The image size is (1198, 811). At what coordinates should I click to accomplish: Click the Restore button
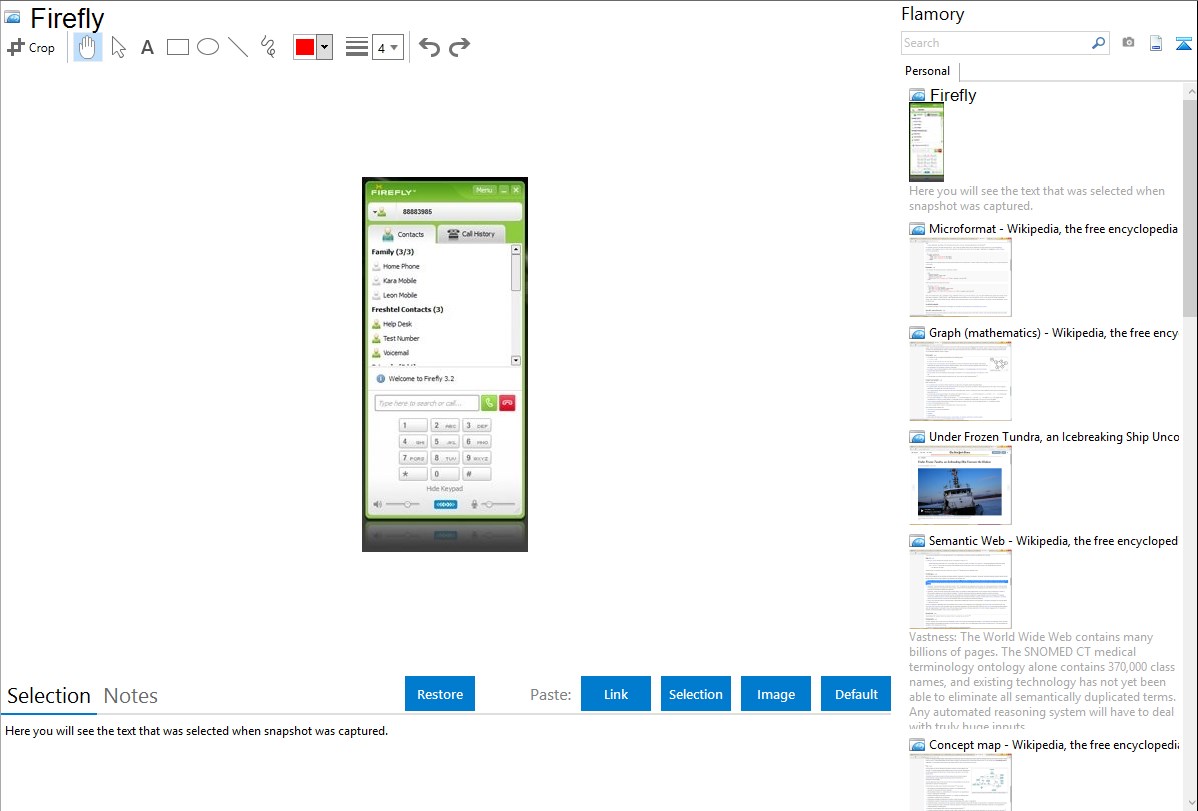pos(440,694)
